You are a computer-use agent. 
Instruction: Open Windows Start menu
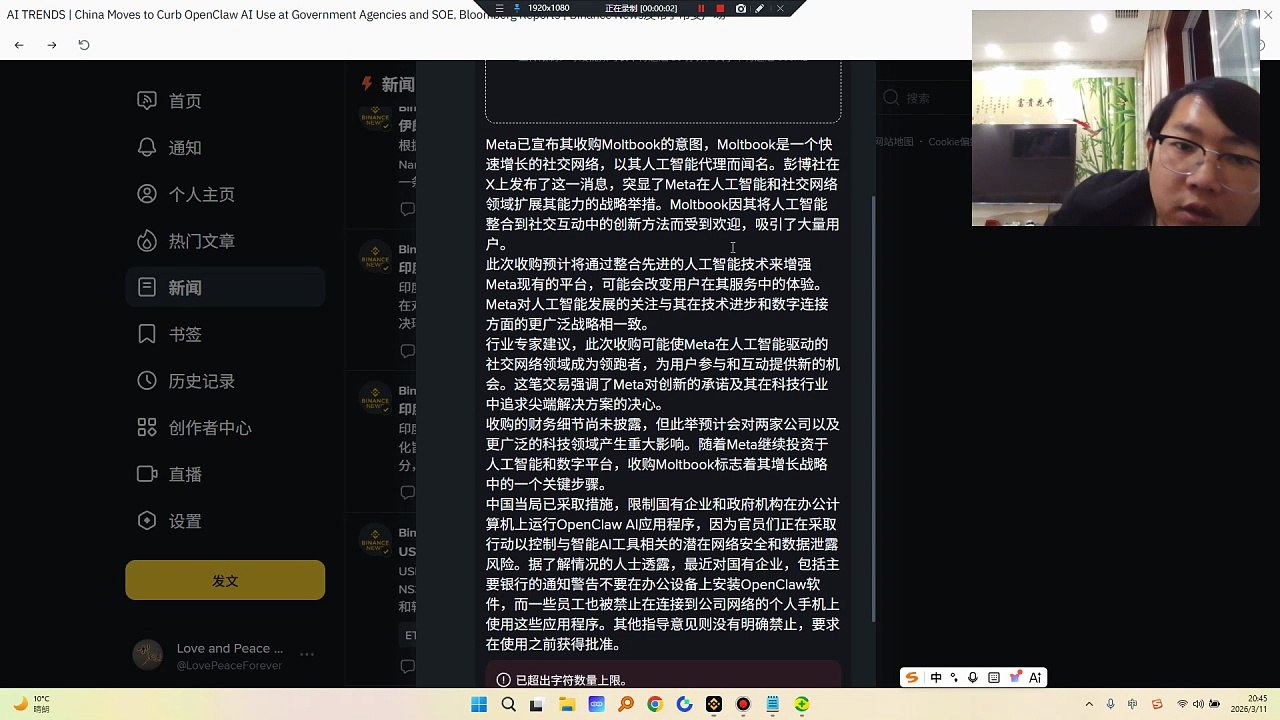[x=479, y=704]
